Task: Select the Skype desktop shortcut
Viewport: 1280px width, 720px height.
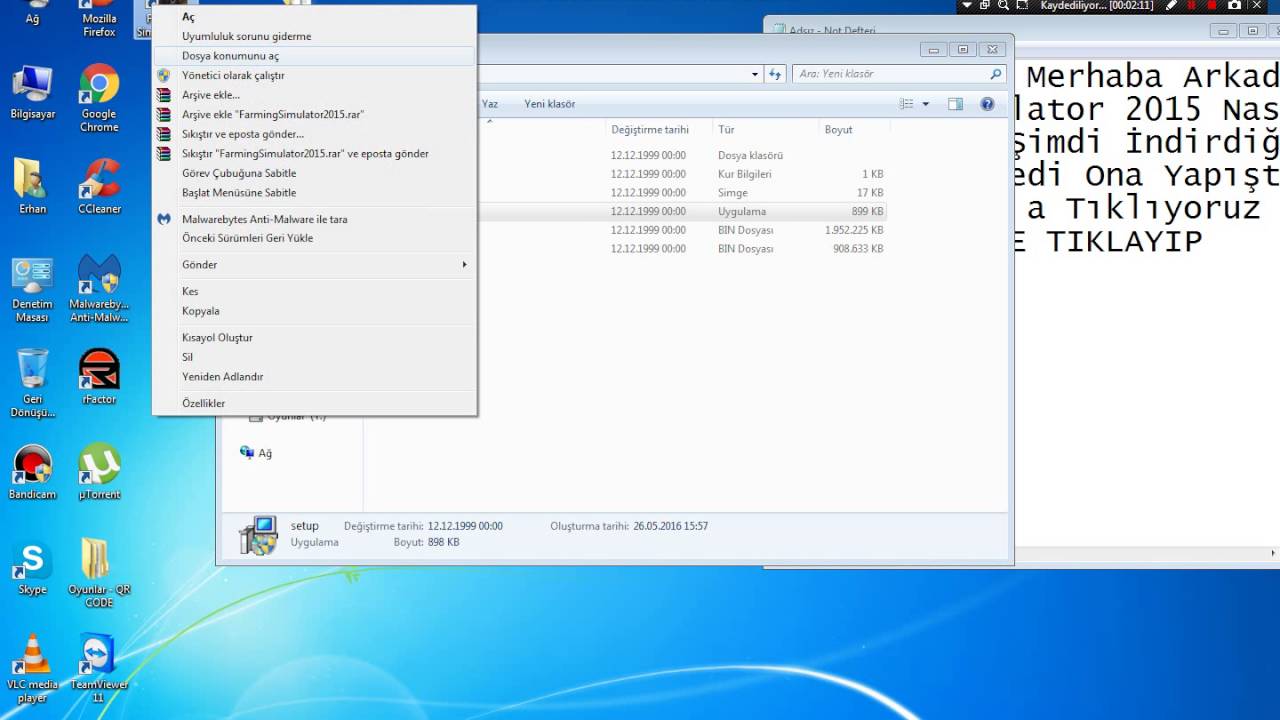Action: point(32,567)
